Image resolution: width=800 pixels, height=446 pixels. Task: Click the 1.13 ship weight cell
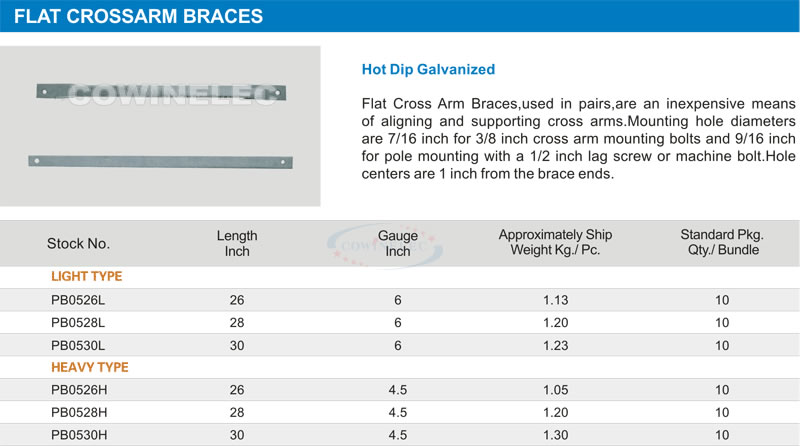pyautogui.click(x=555, y=300)
